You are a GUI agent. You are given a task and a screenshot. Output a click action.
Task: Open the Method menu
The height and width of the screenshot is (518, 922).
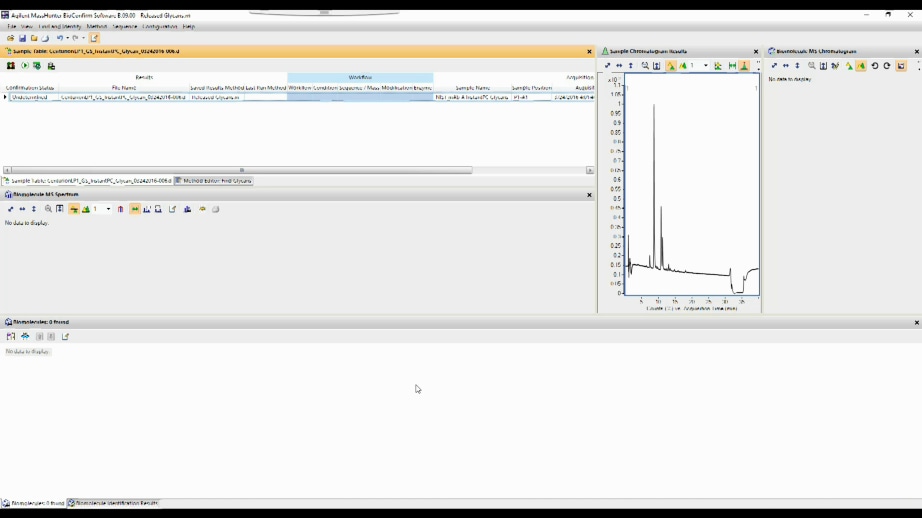[x=96, y=26]
